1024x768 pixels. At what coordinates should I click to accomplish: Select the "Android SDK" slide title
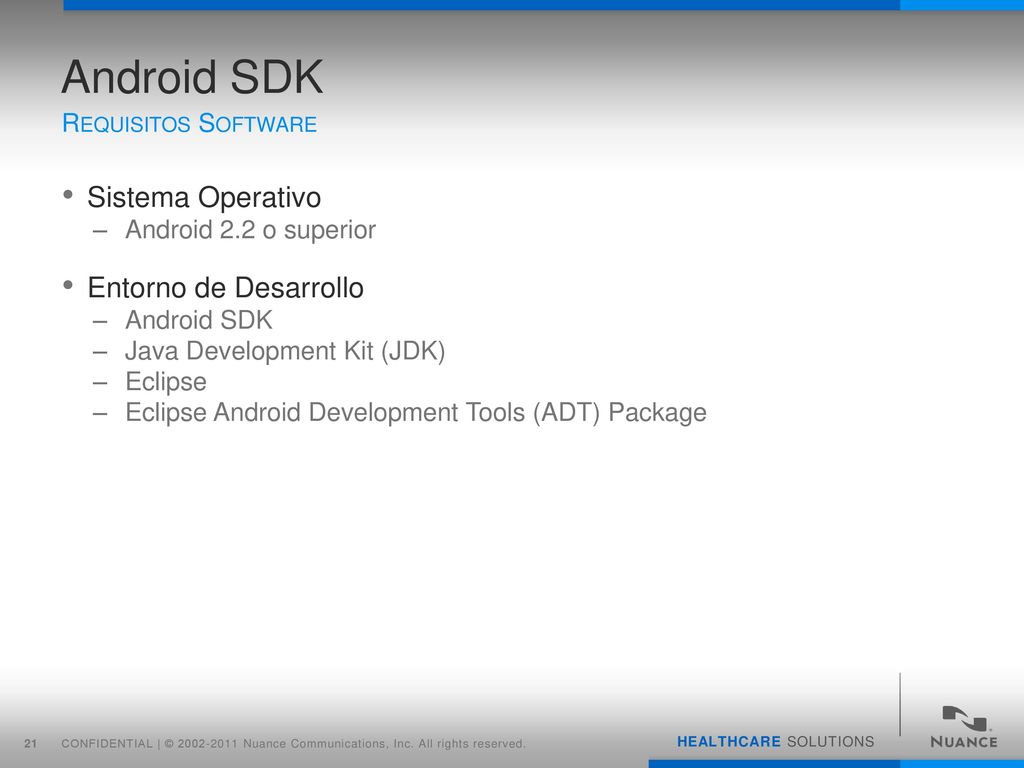tap(192, 77)
